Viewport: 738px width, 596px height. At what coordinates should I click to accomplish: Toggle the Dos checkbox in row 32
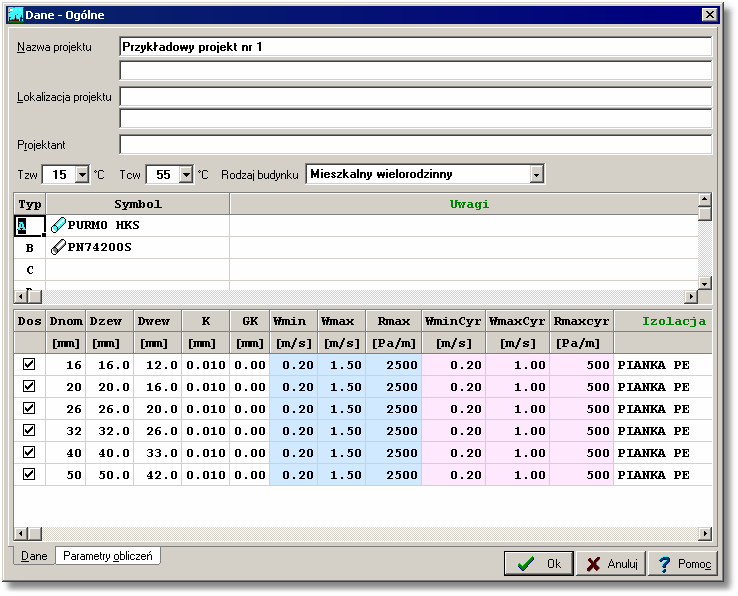click(x=29, y=430)
